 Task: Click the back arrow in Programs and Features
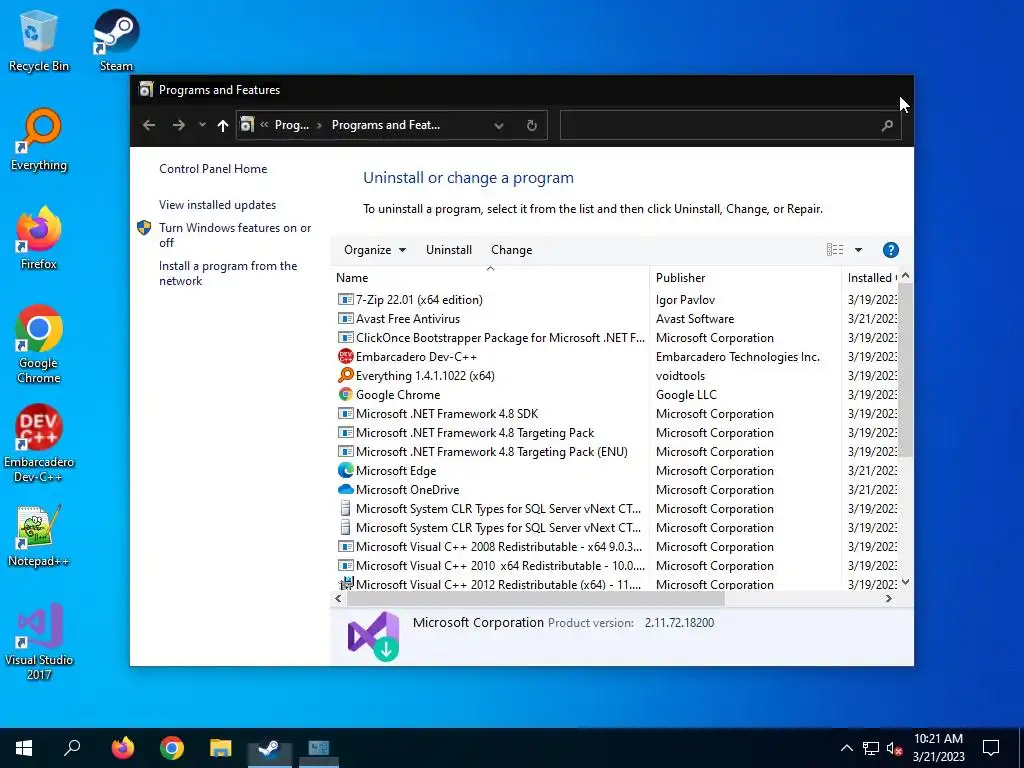(x=149, y=125)
